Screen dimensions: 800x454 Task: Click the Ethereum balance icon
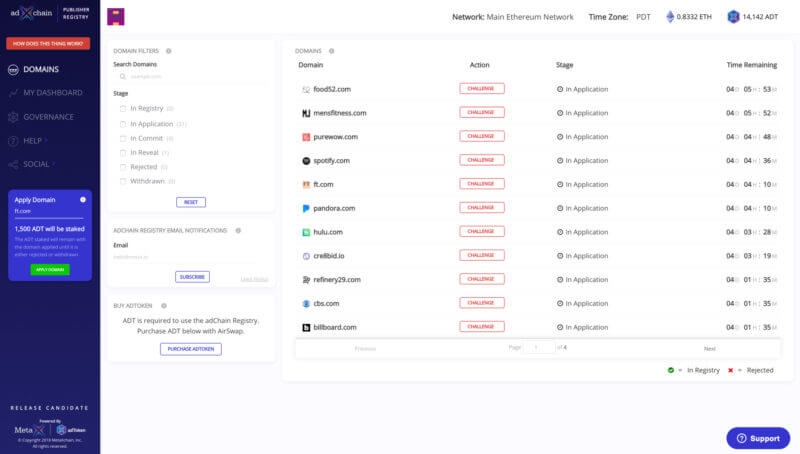[x=670, y=17]
